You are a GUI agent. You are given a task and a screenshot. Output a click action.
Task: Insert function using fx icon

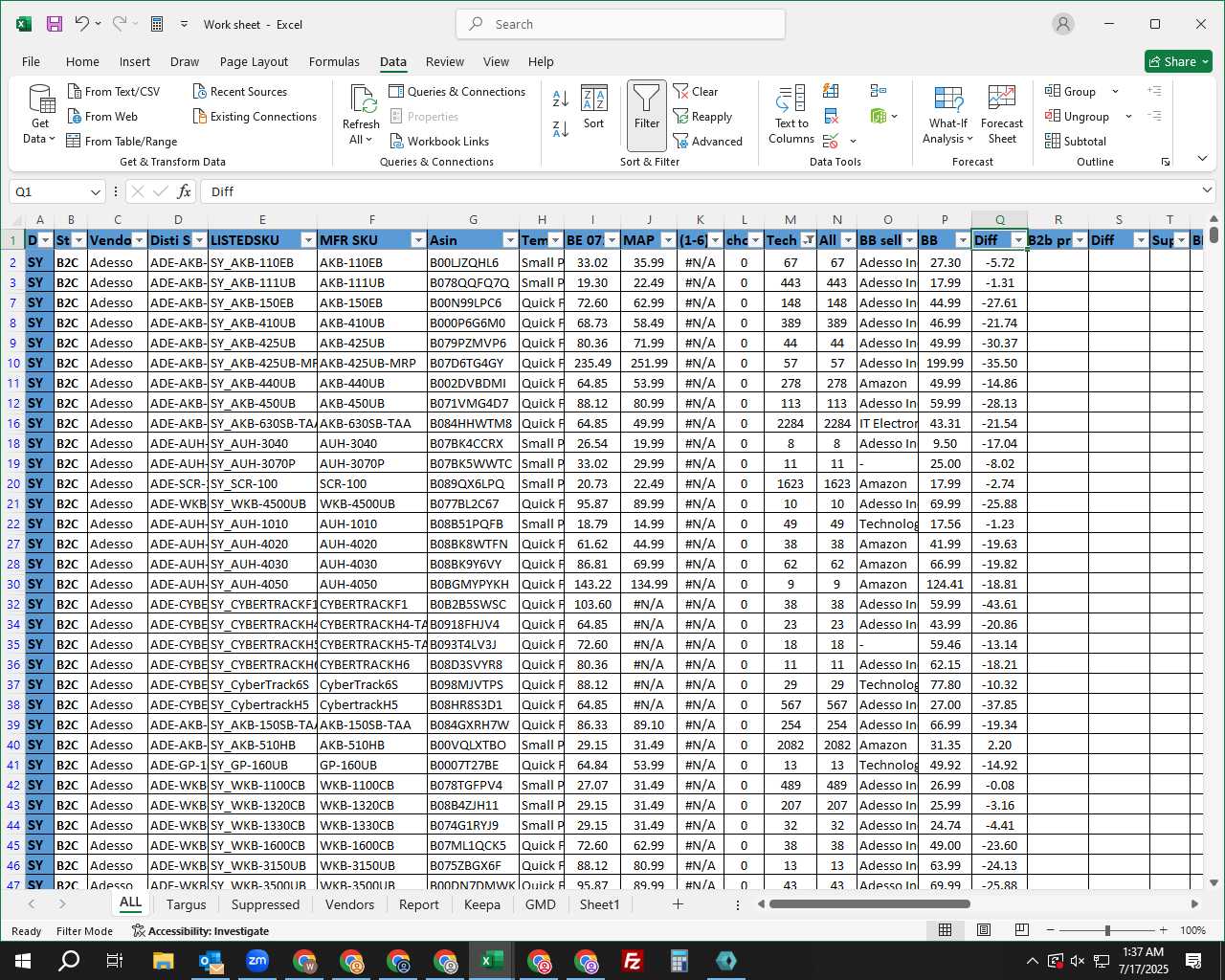point(185,191)
